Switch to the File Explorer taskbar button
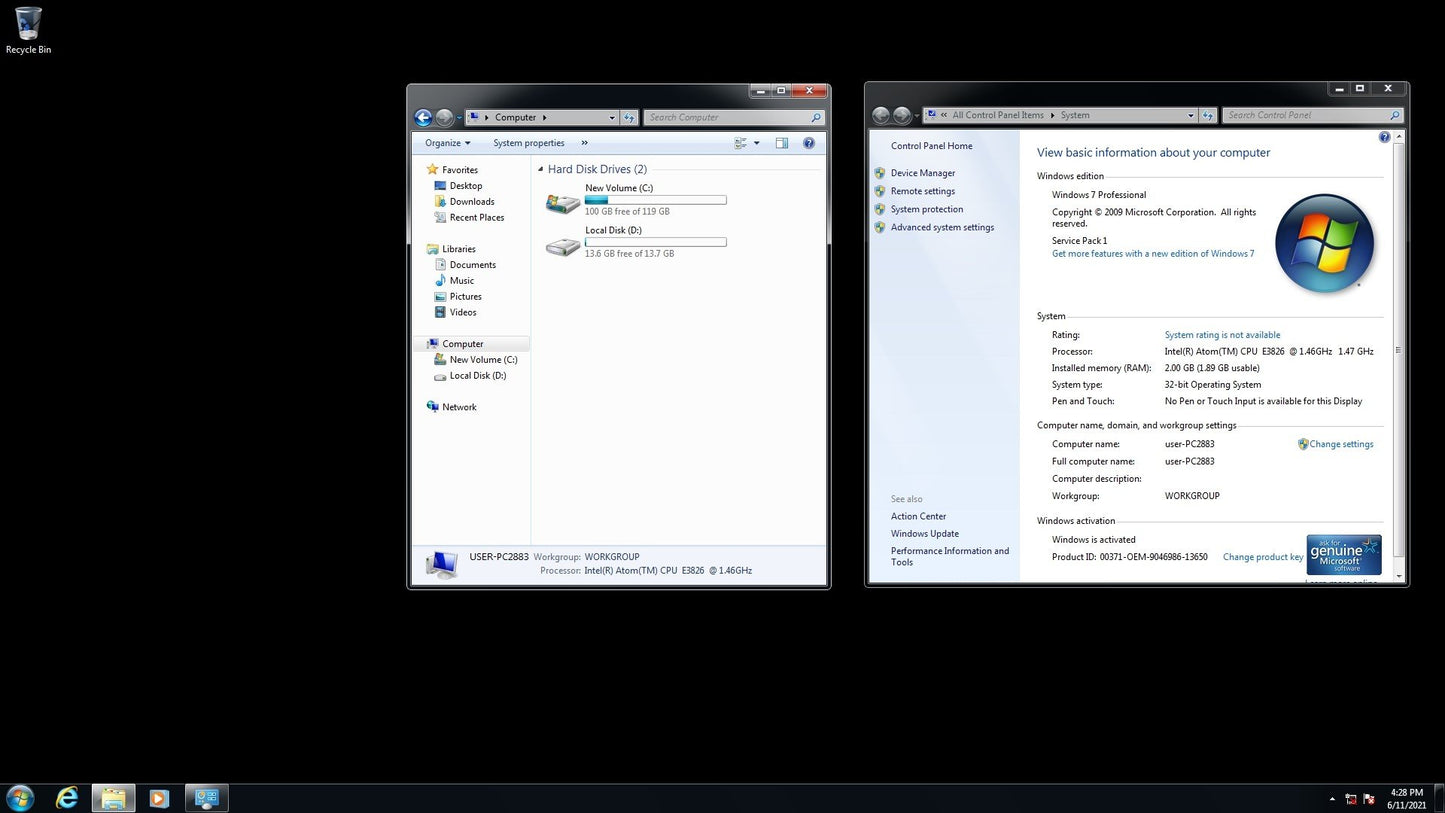This screenshot has height=813, width=1445. 113,798
